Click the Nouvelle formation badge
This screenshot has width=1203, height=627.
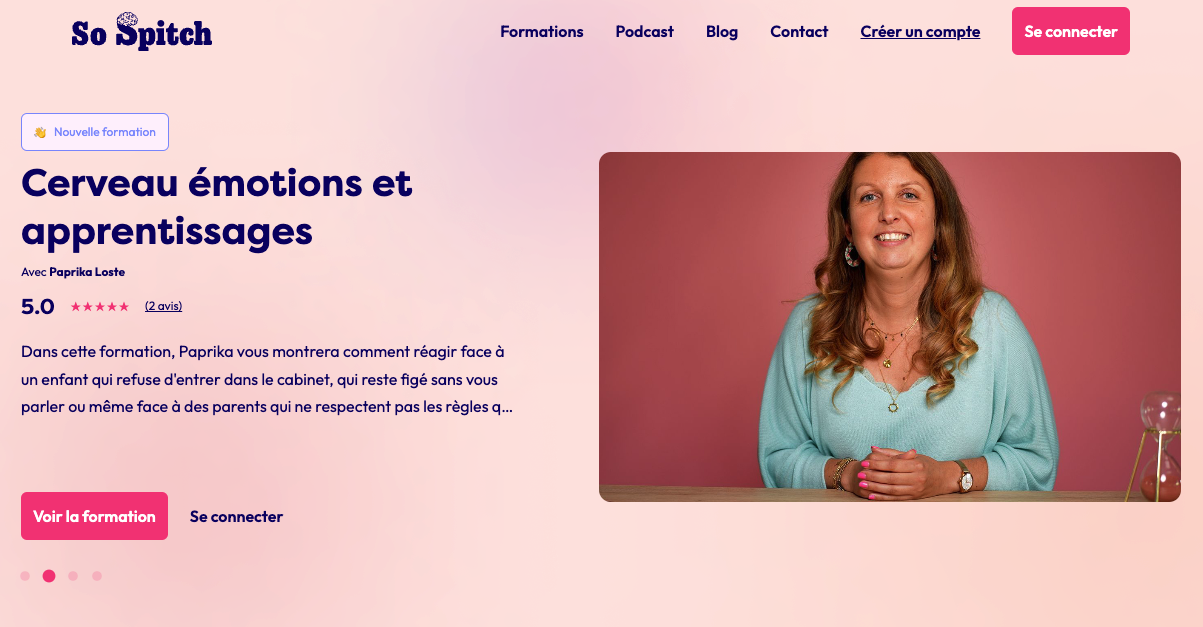pos(95,132)
